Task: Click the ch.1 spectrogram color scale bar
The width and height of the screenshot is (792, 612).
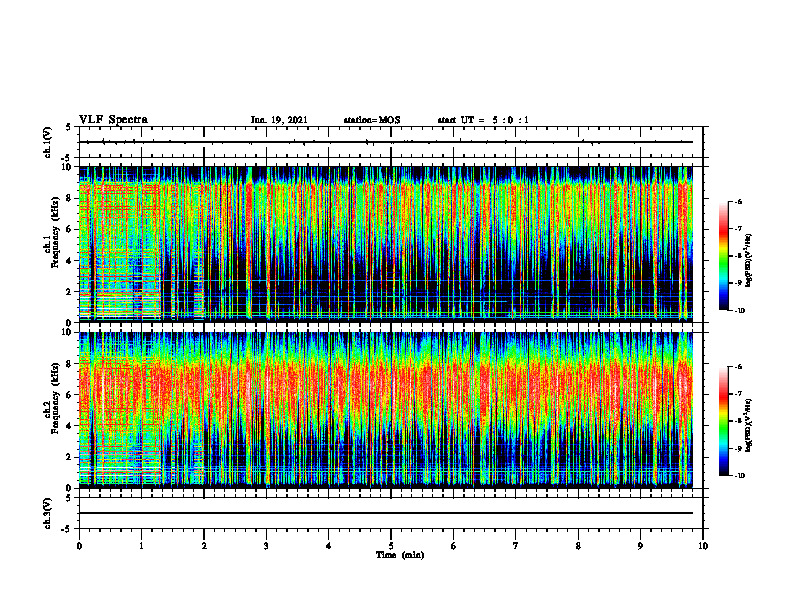Action: pyautogui.click(x=723, y=256)
